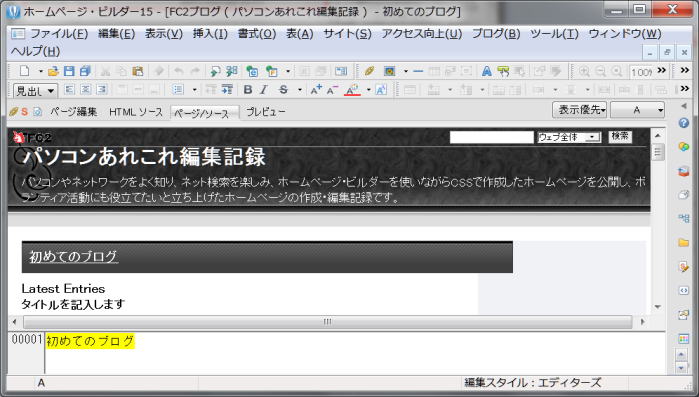This screenshot has width=699, height=397.
Task: Switch to the HTML ソース tab
Action: point(136,112)
